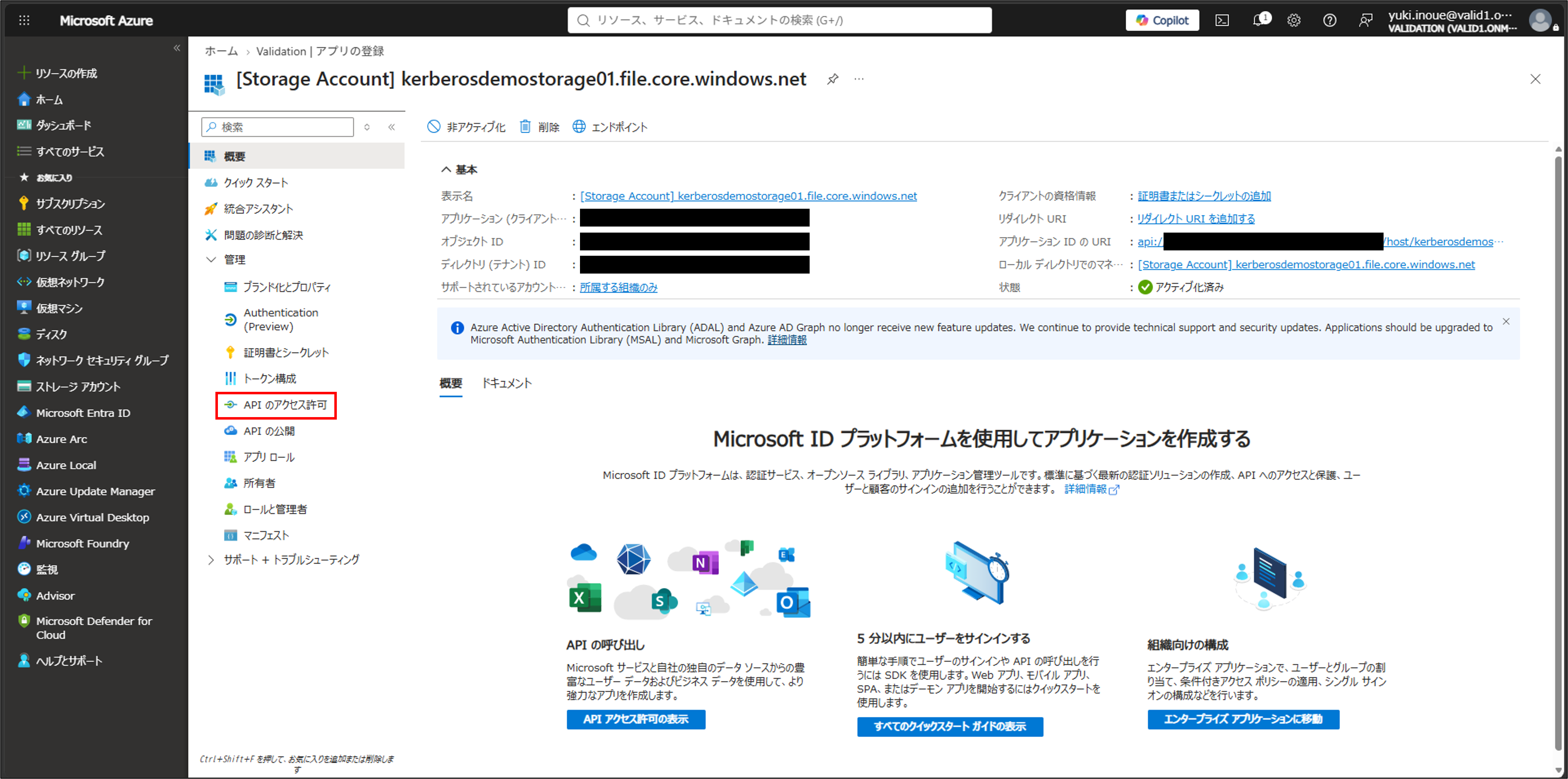Open Cloud Shell from top bar
The width and height of the screenshot is (1568, 779).
(1222, 20)
